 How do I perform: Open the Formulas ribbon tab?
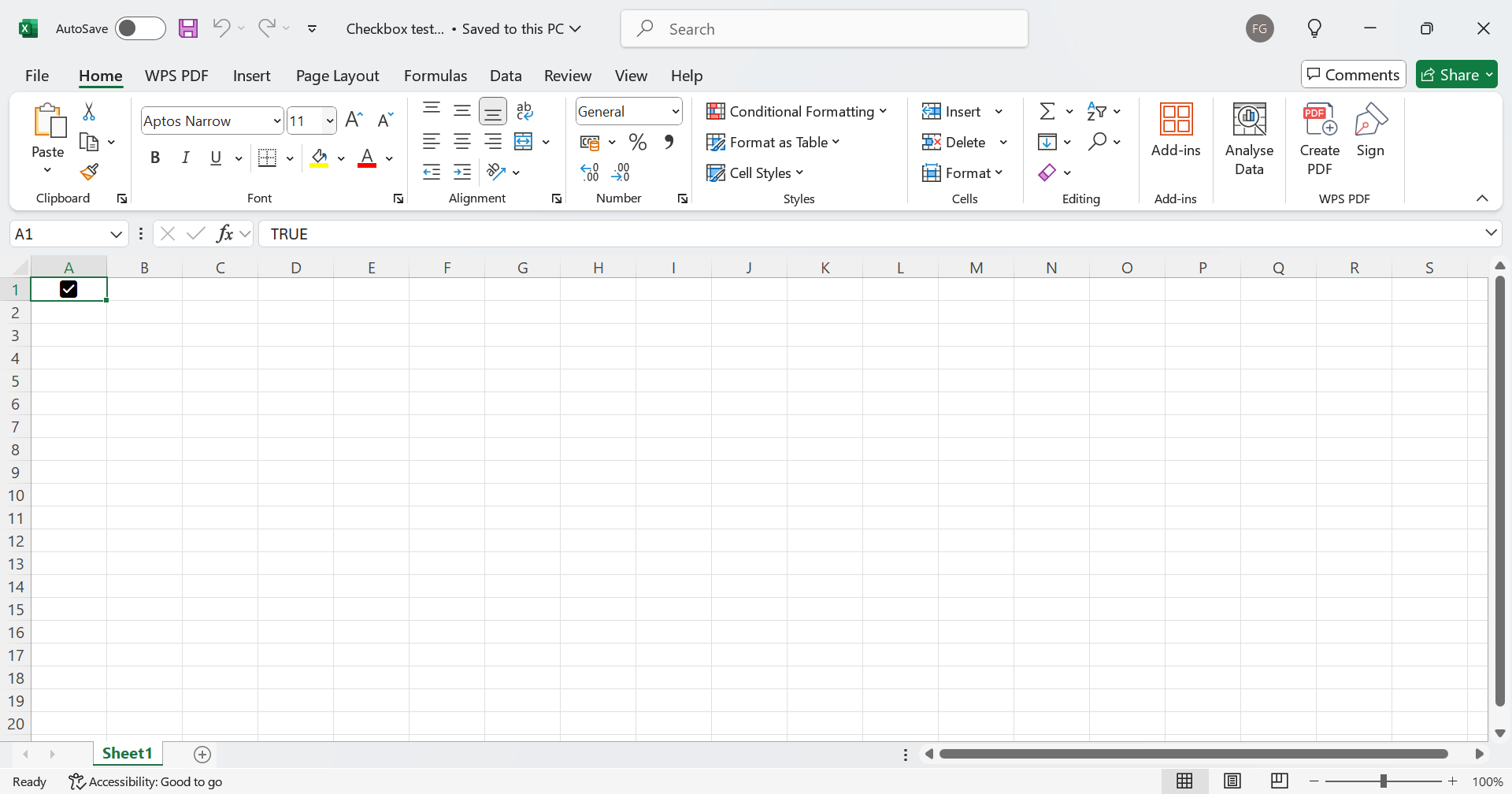435,76
